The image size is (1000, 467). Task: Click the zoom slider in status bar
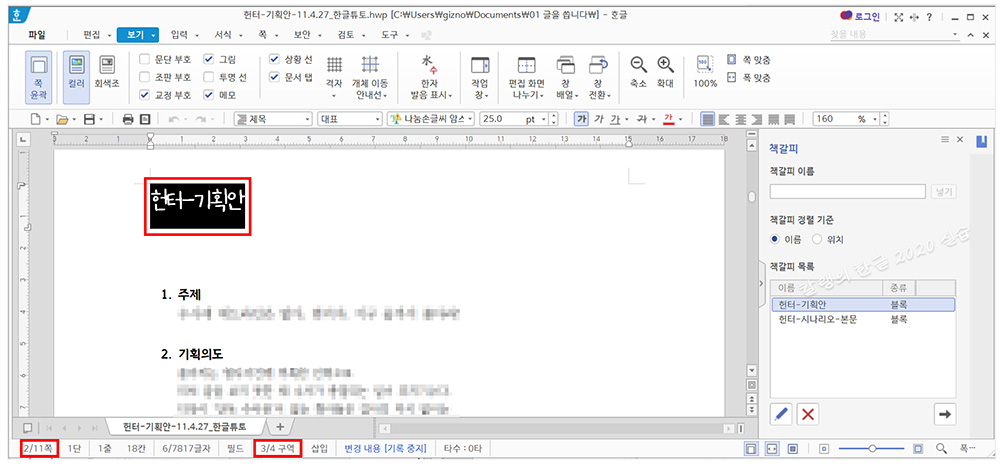click(872, 448)
